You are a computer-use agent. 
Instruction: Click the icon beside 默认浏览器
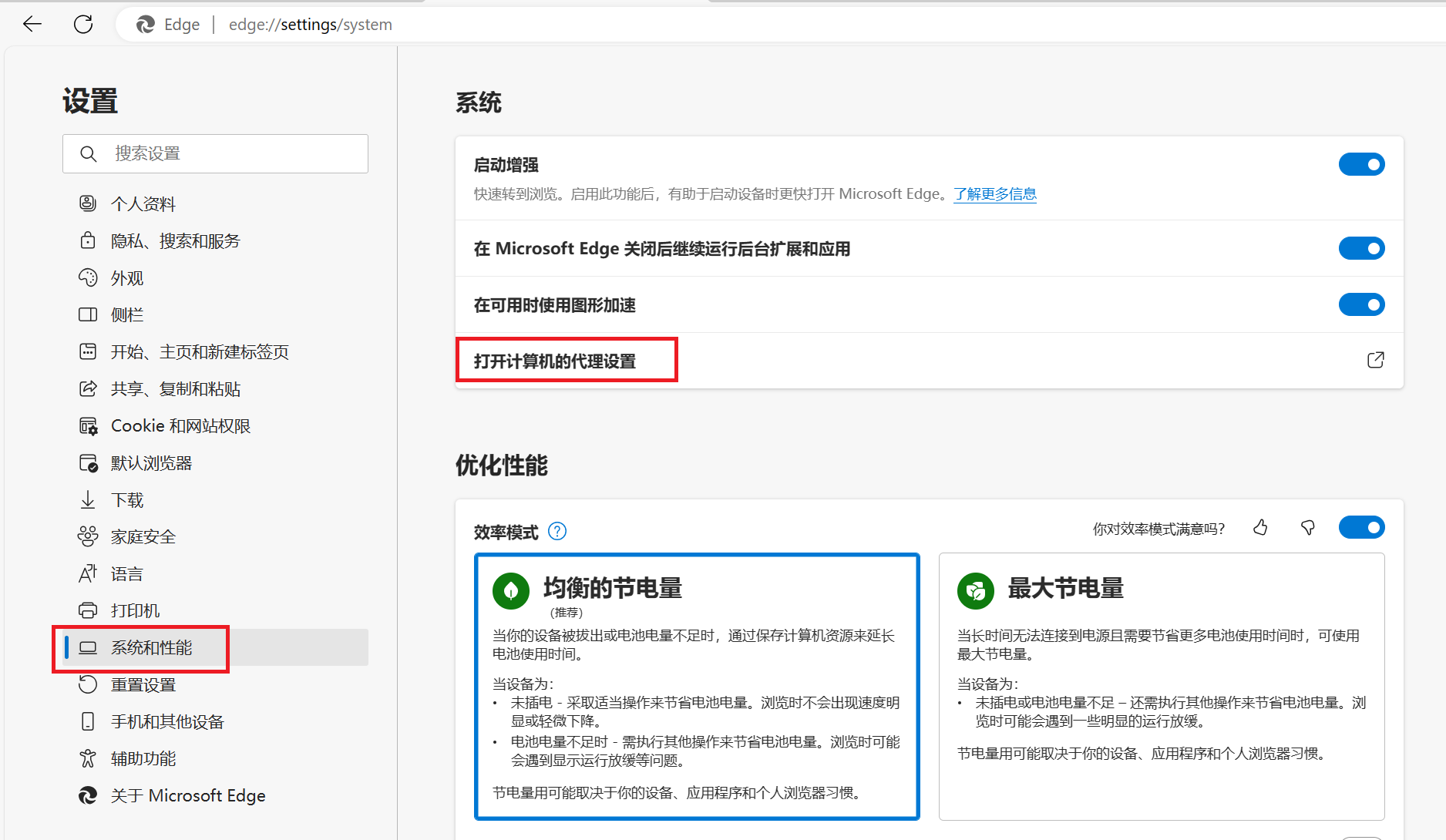88,462
